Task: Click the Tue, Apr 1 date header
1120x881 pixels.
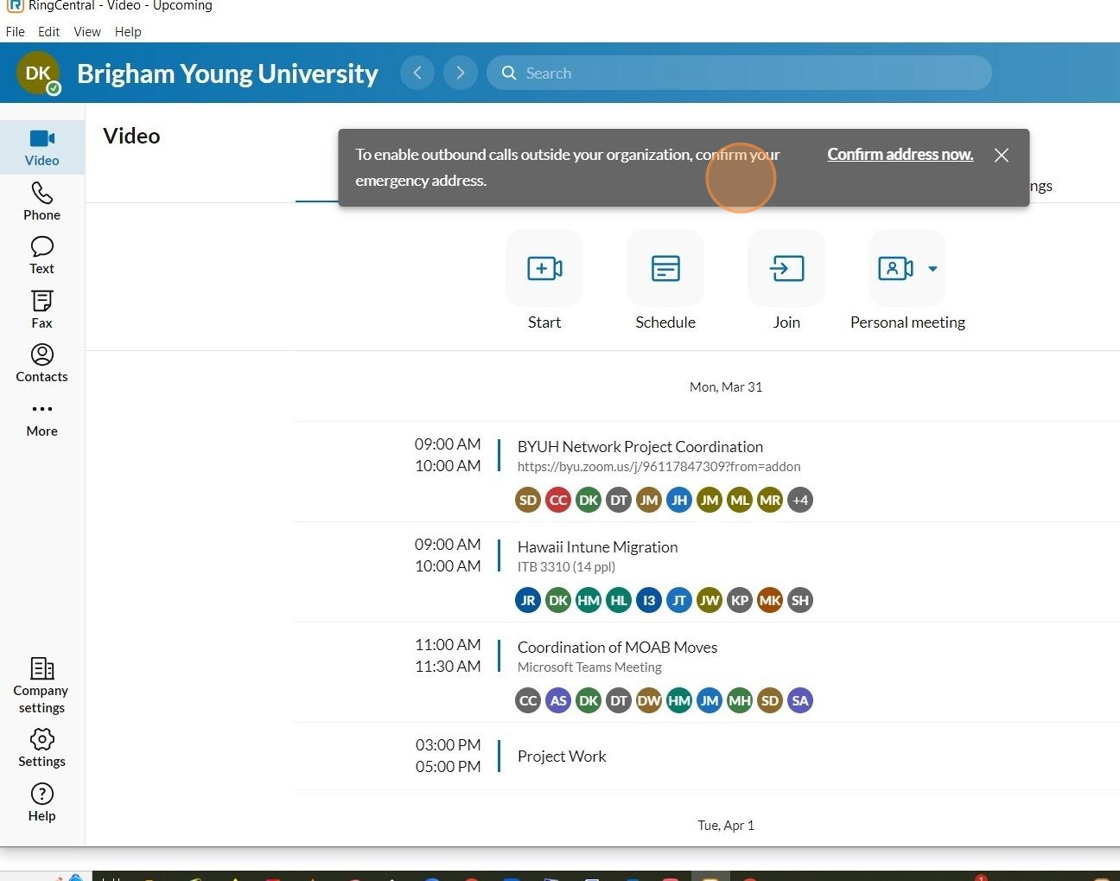Action: click(726, 825)
